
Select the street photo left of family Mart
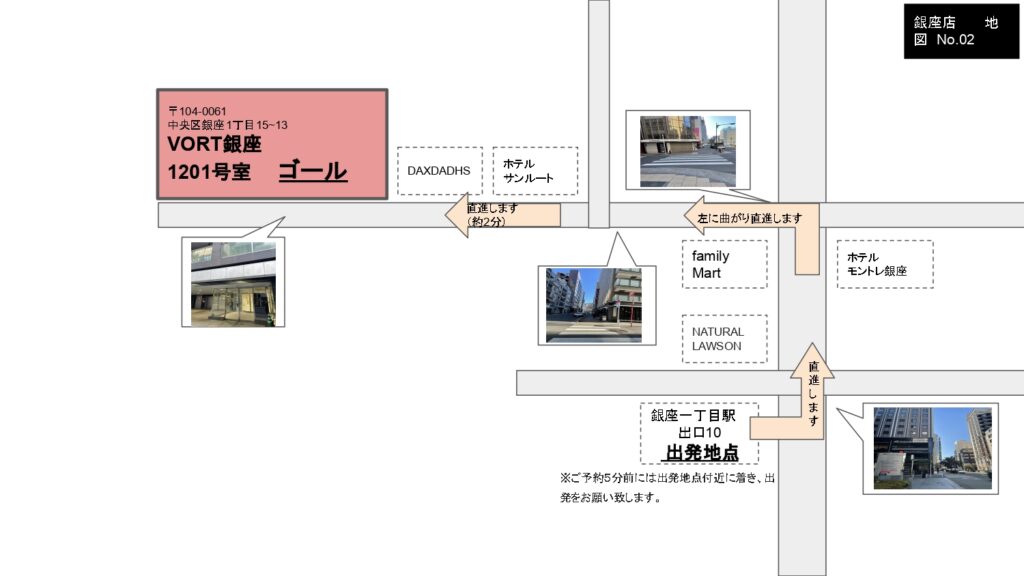click(x=593, y=305)
